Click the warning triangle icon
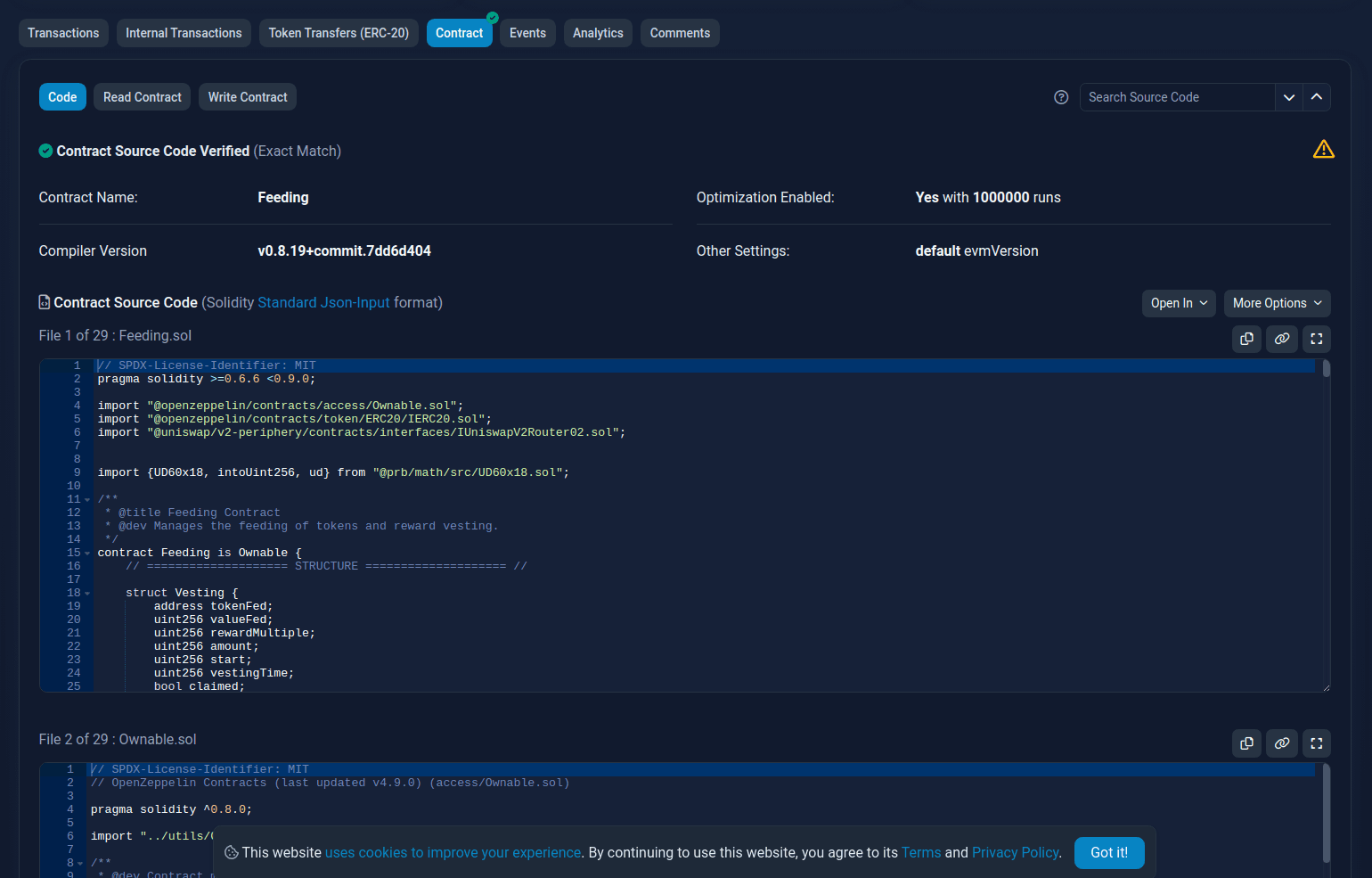 click(x=1324, y=149)
